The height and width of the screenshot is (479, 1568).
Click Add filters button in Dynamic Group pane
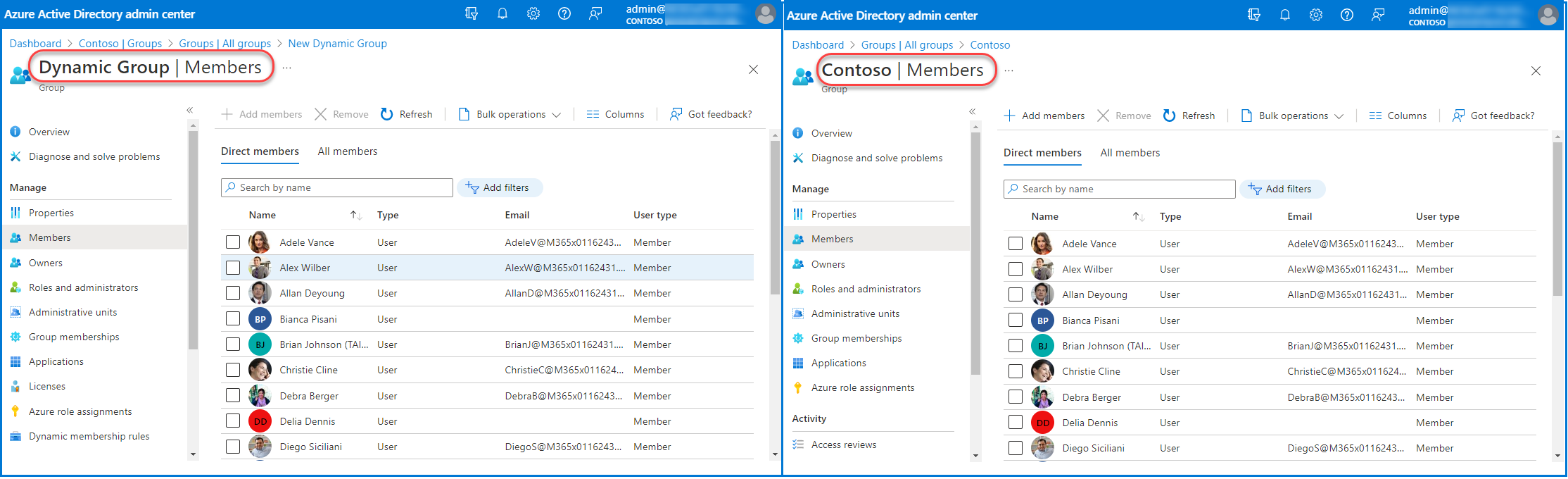(499, 187)
